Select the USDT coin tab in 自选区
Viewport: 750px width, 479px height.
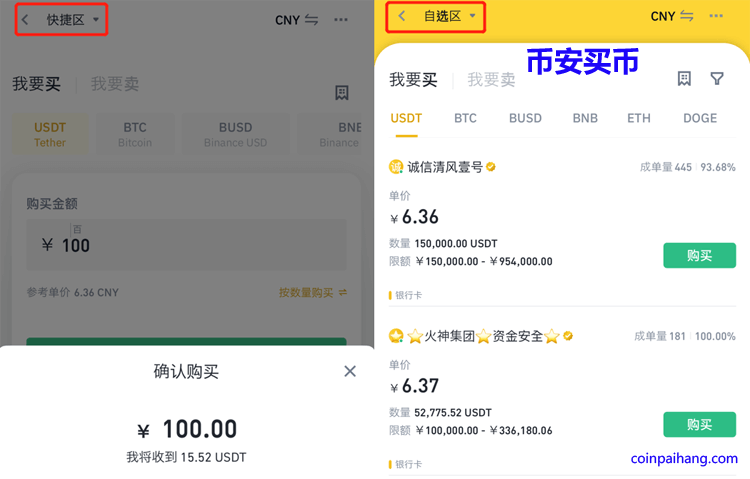pyautogui.click(x=406, y=118)
